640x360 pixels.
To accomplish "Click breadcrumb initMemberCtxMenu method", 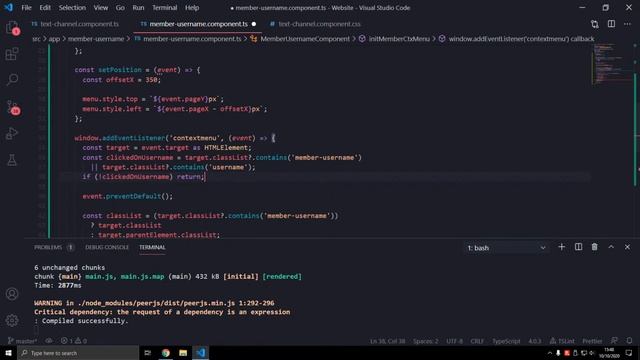I will pos(394,39).
